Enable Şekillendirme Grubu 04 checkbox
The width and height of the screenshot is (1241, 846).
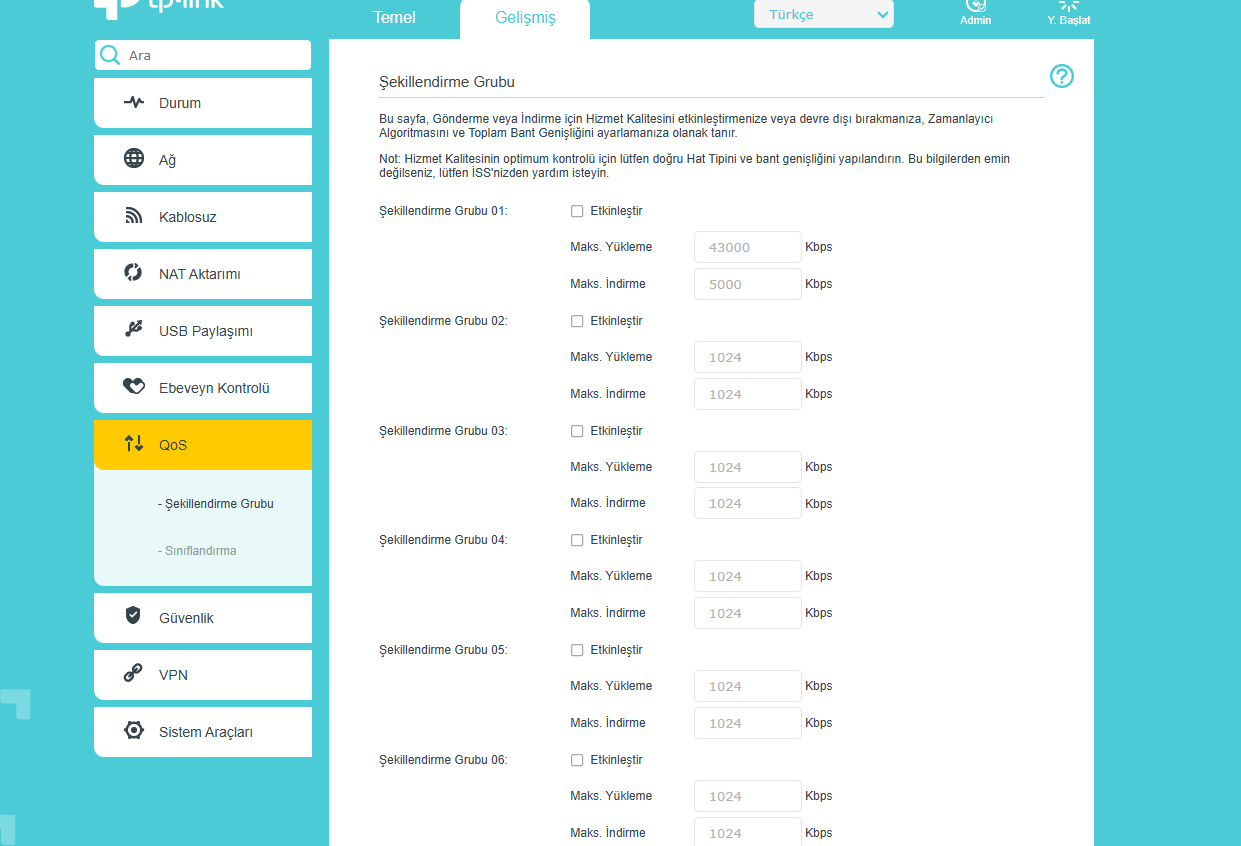coord(577,540)
